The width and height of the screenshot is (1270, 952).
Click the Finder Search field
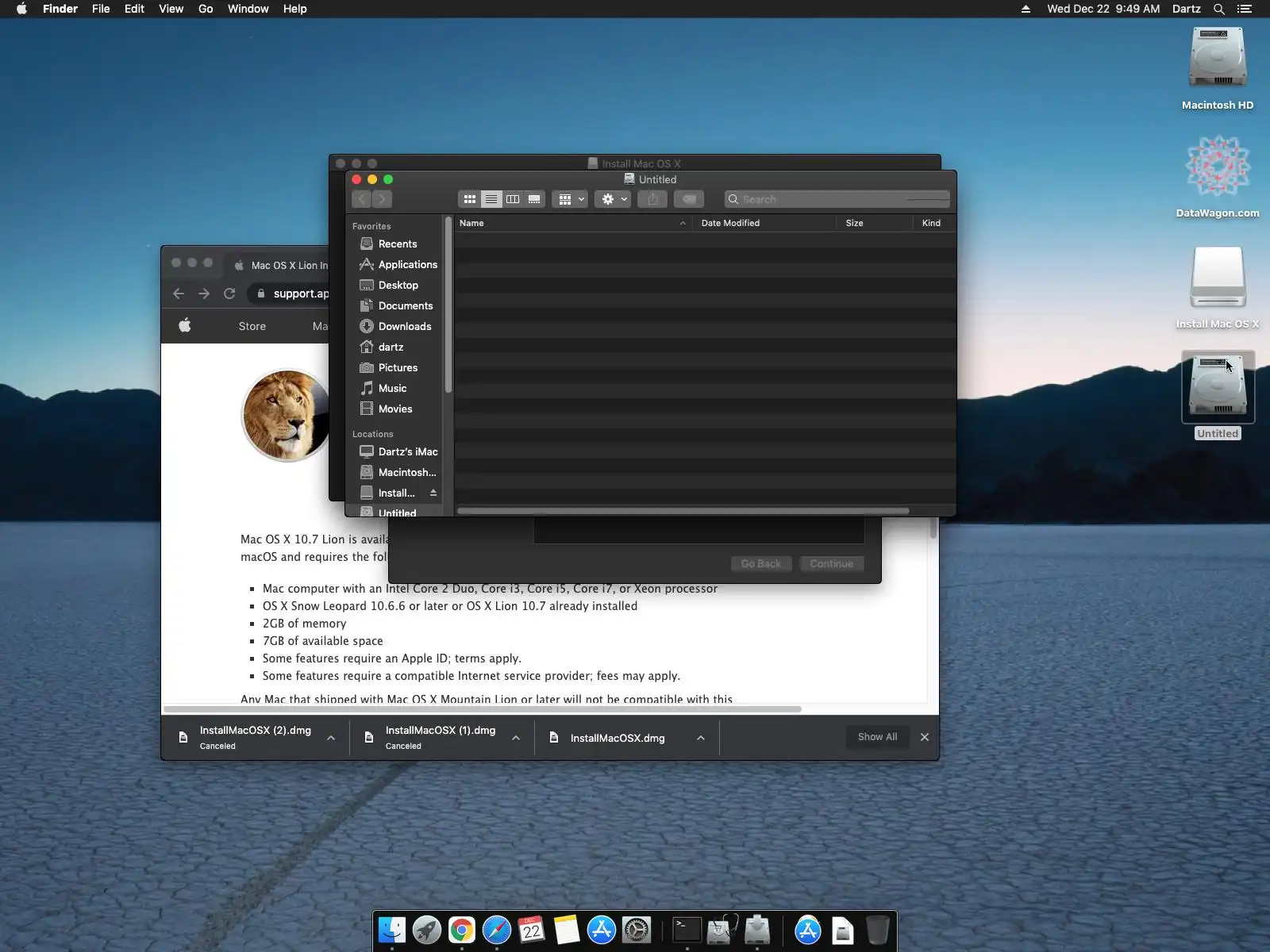click(837, 199)
